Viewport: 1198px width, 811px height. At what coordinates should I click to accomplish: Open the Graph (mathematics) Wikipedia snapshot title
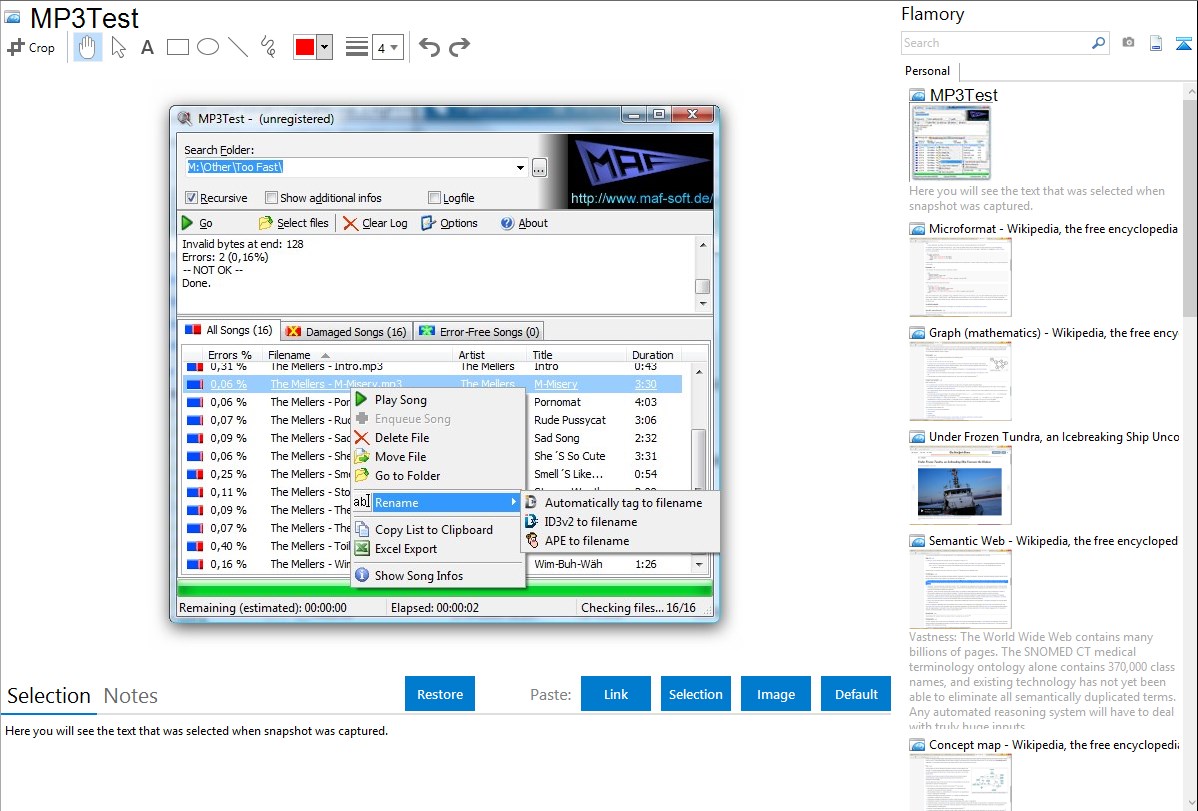[1053, 333]
